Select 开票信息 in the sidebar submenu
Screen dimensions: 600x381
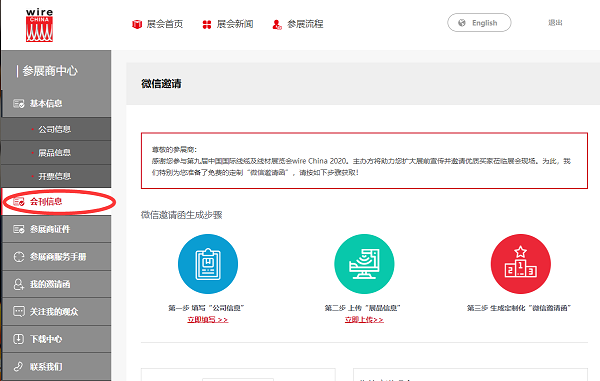click(x=57, y=176)
